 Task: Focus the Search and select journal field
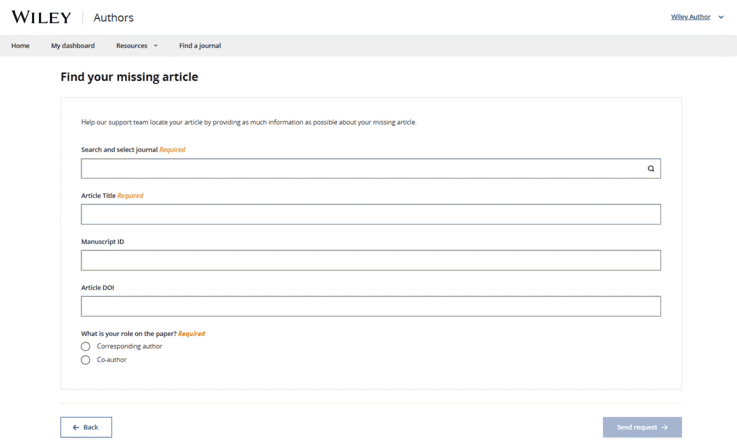tap(360, 169)
